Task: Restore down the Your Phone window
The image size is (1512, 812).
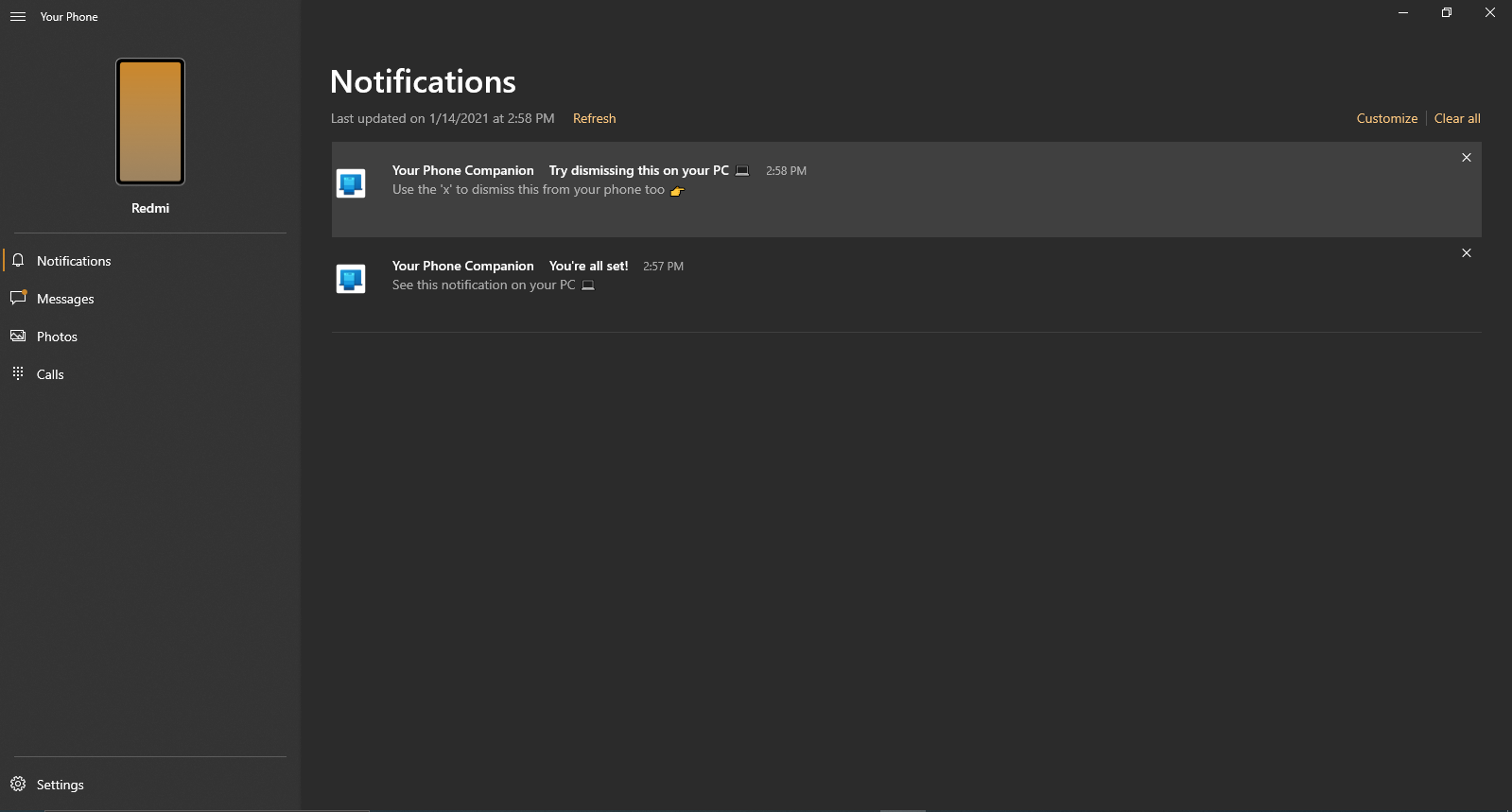Action: pyautogui.click(x=1447, y=12)
